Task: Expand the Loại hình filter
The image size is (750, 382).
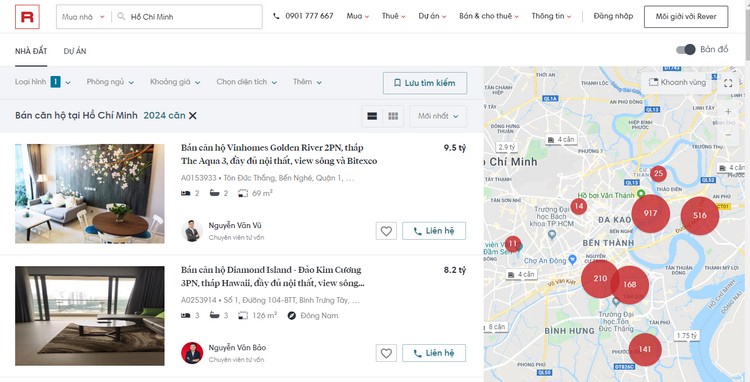Action: coord(43,82)
